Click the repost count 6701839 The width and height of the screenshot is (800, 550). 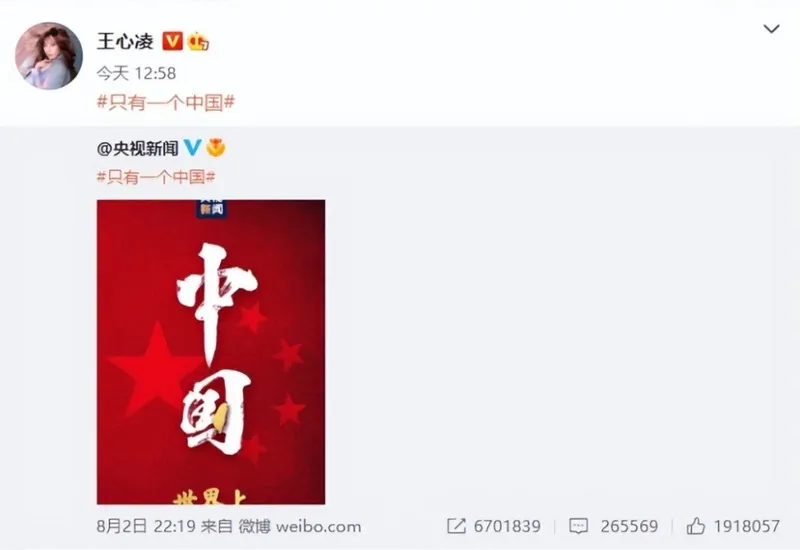click(507, 526)
